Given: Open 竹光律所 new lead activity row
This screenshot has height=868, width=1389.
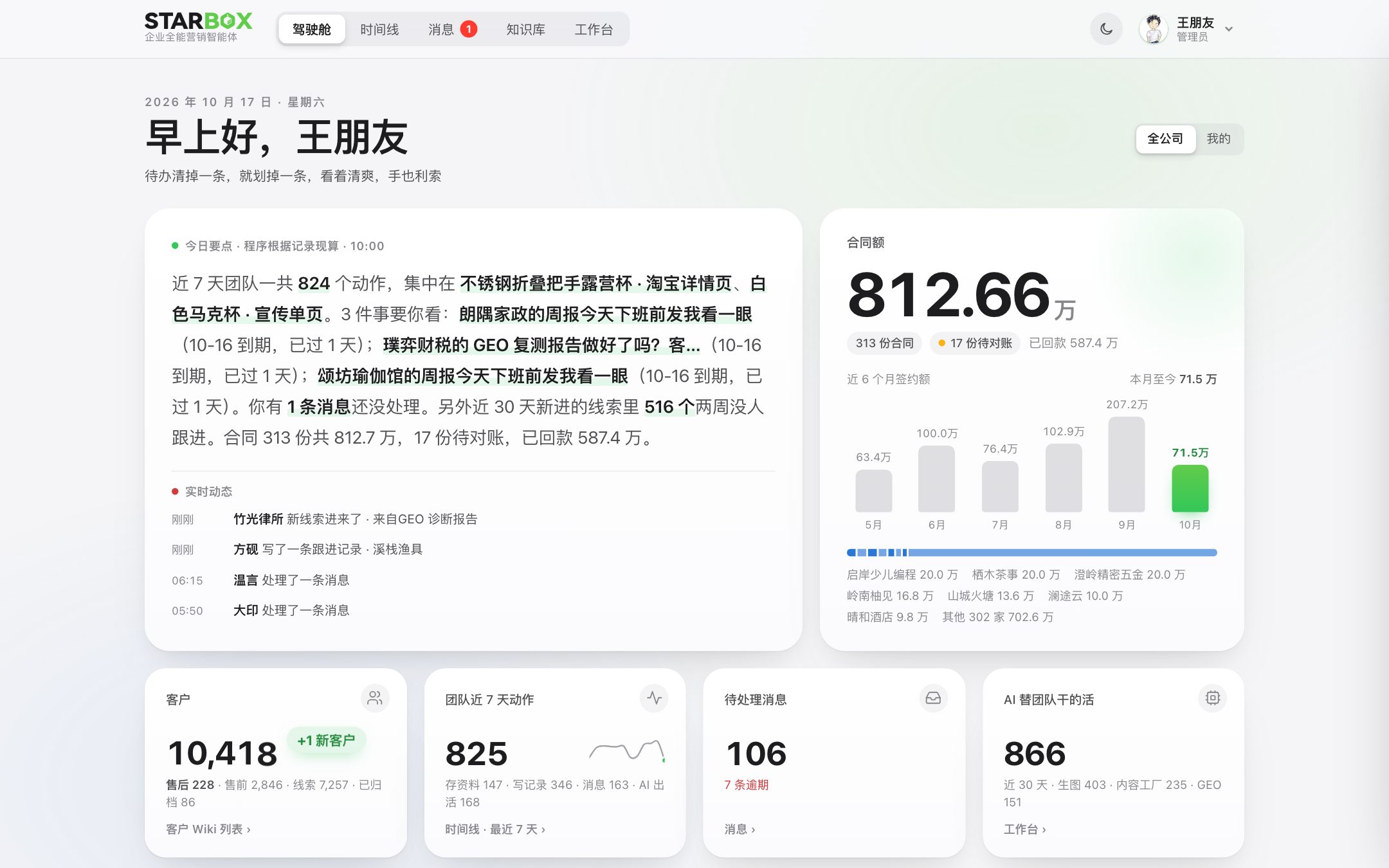Looking at the screenshot, I should coord(473,520).
